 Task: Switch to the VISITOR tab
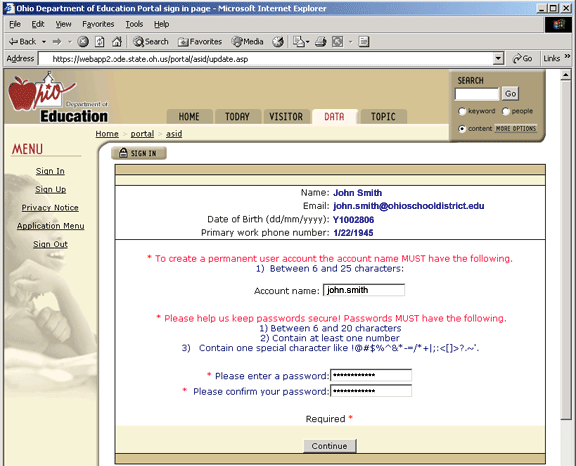pos(286,117)
